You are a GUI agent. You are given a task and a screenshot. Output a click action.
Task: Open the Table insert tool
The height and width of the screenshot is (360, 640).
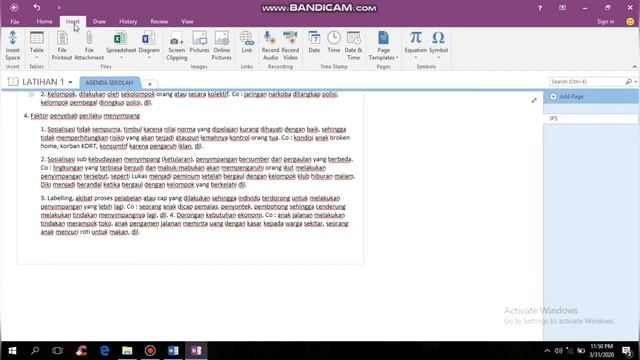(x=36, y=45)
